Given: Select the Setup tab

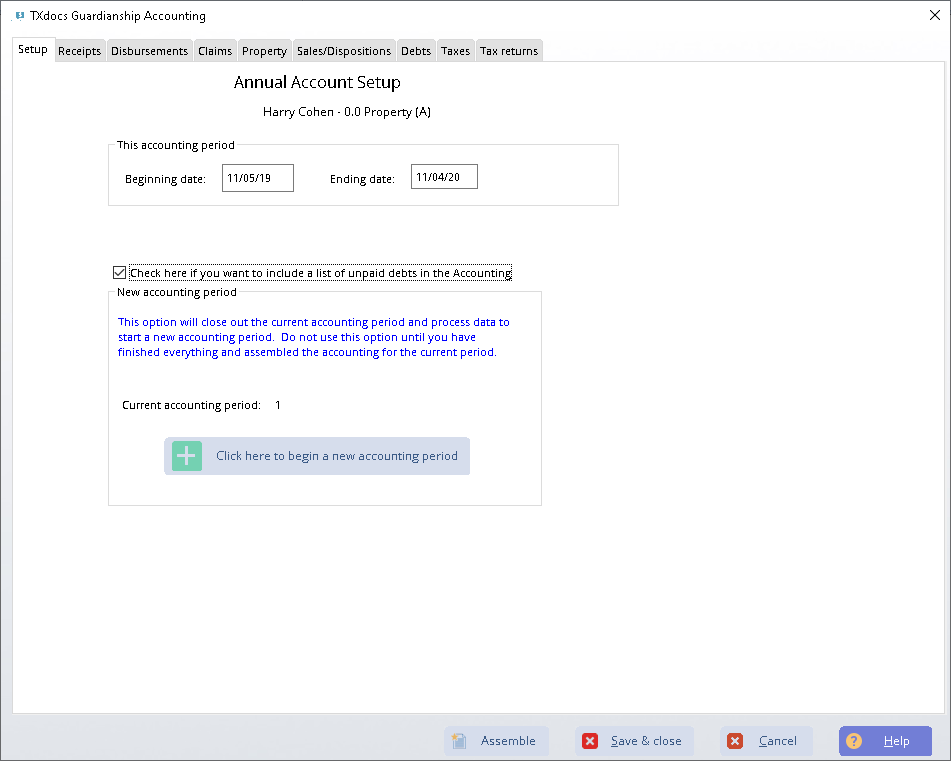Looking at the screenshot, I should 33,50.
